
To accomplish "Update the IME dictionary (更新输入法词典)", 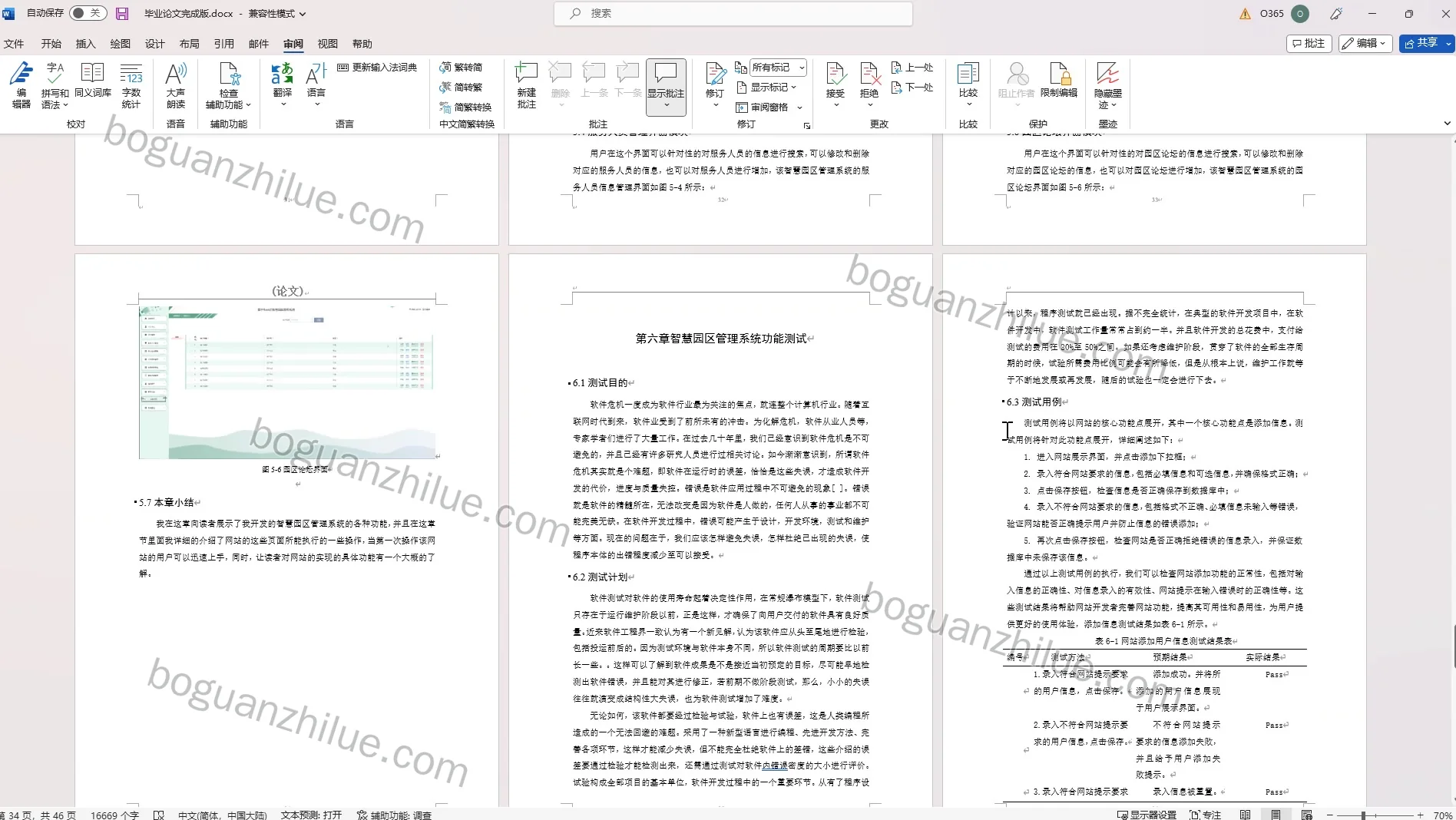I will click(x=377, y=68).
